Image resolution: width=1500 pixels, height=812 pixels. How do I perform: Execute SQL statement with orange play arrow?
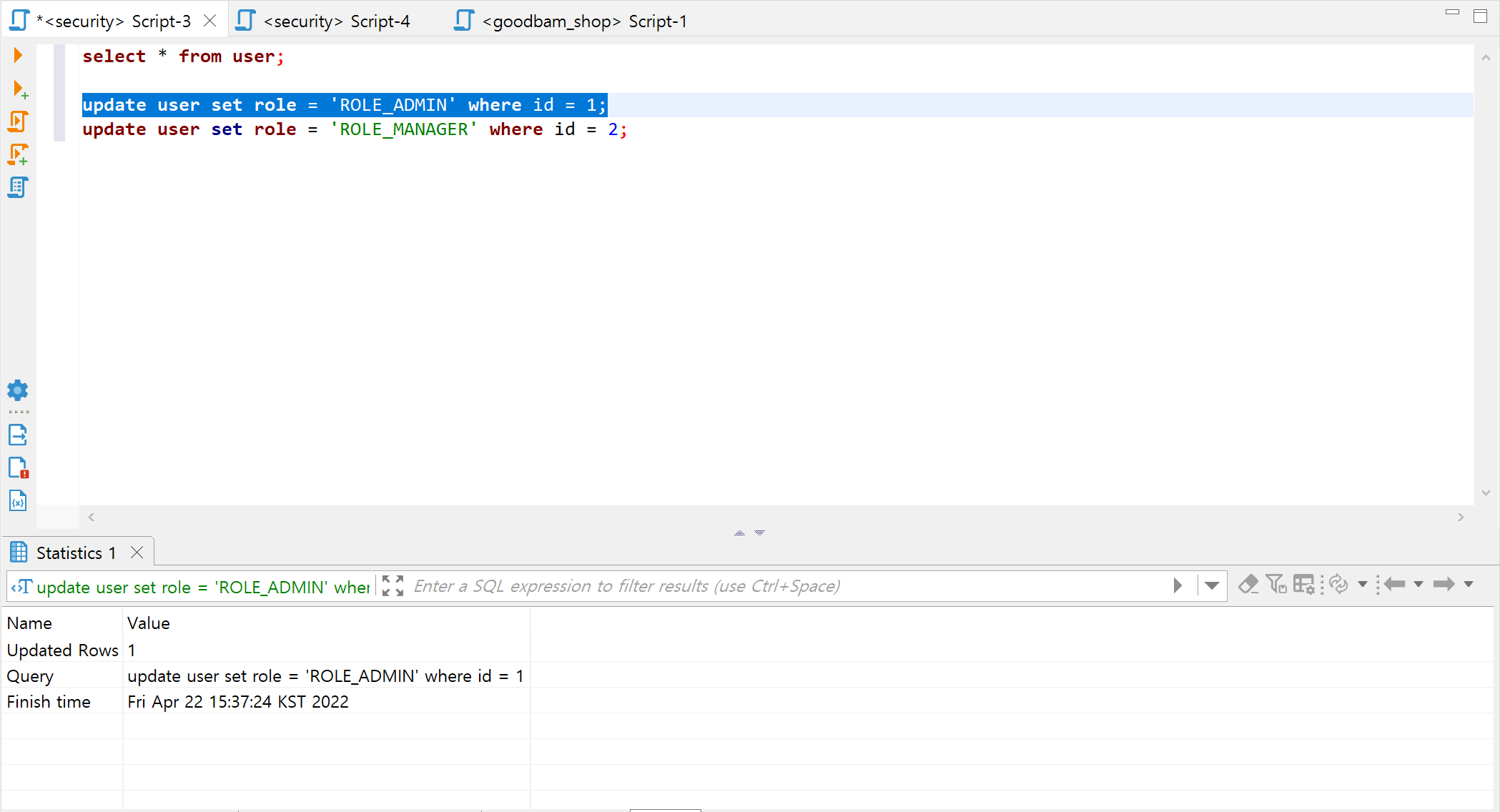(x=18, y=55)
